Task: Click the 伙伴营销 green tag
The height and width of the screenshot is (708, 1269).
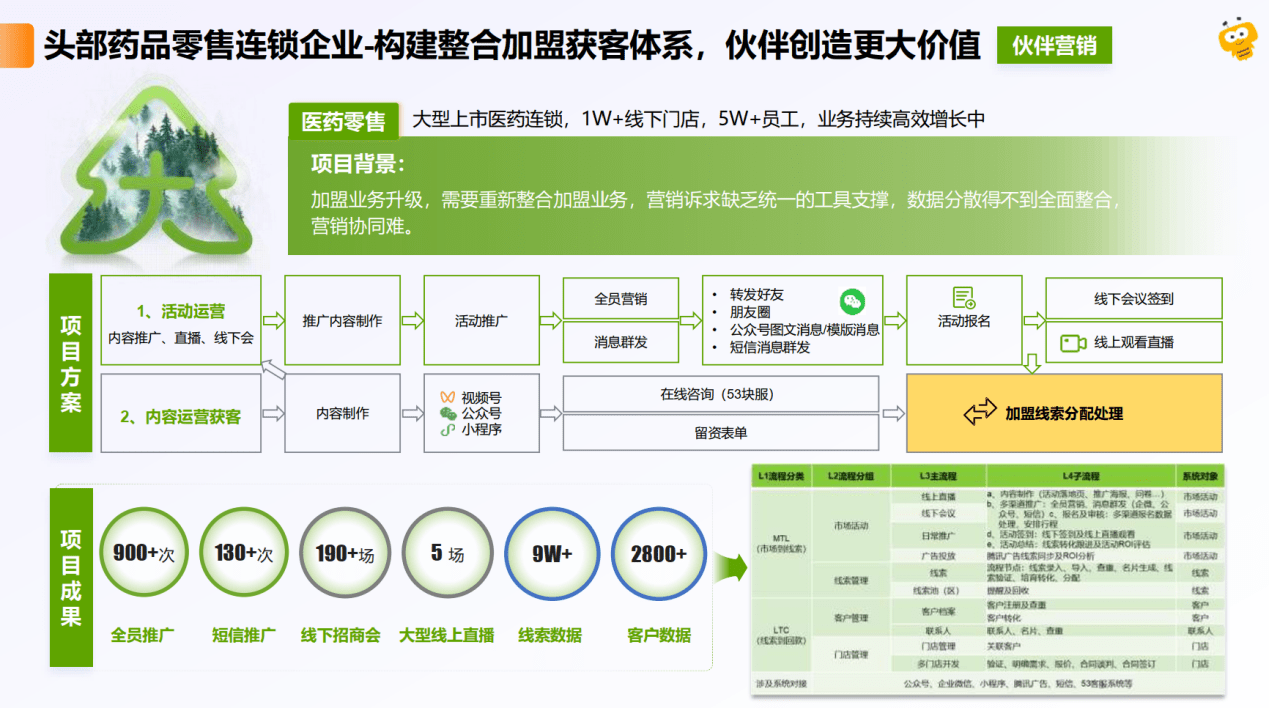Action: [1053, 46]
